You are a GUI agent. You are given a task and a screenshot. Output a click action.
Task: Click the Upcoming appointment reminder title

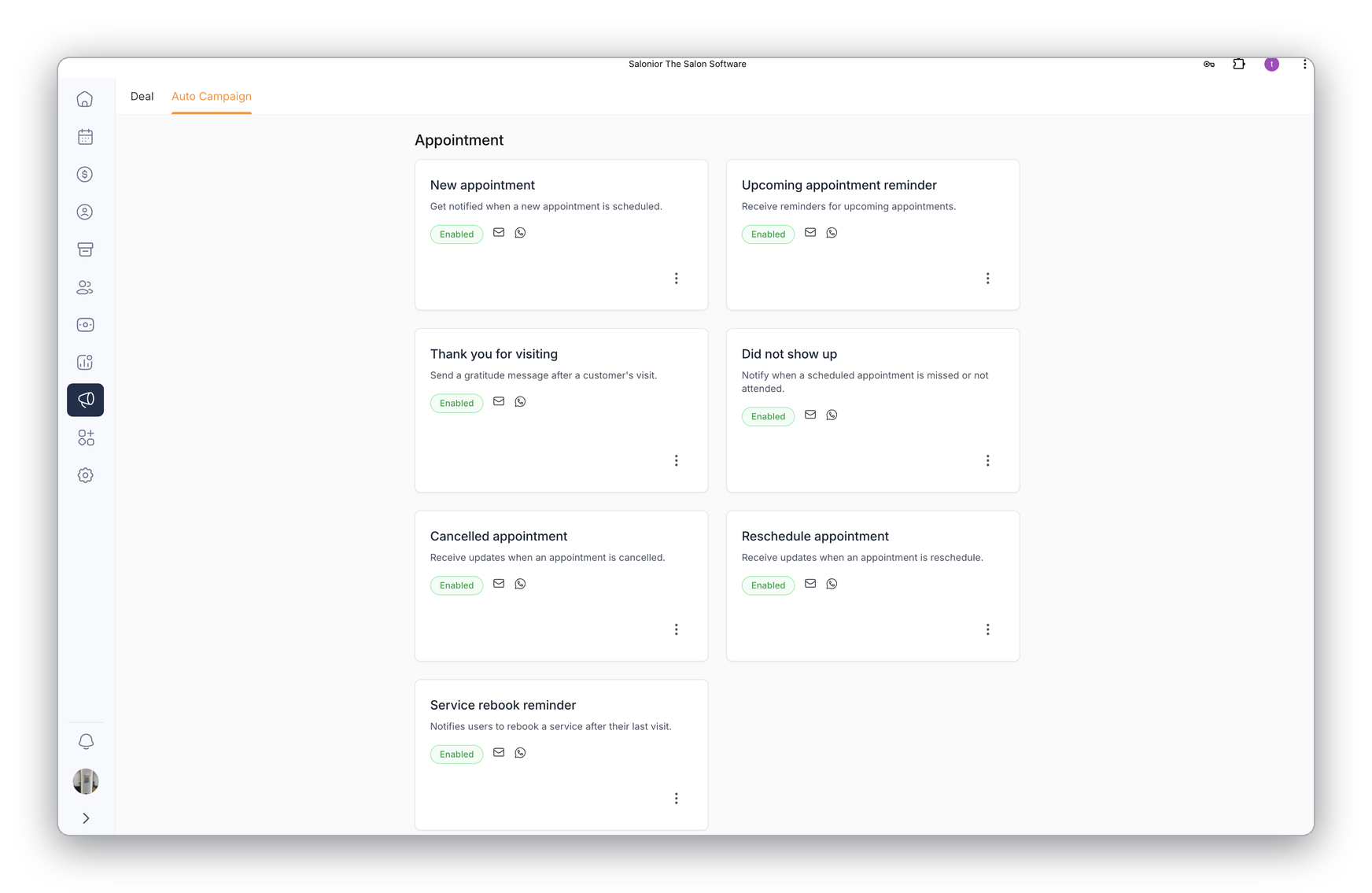(839, 186)
